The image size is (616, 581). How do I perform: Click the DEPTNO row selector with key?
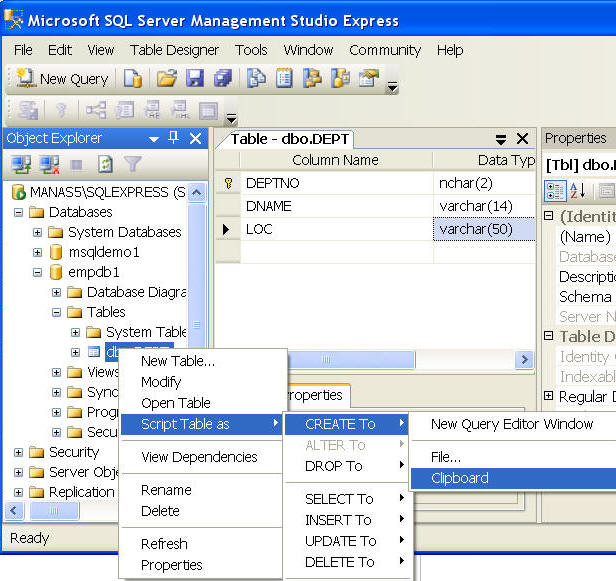(228, 183)
